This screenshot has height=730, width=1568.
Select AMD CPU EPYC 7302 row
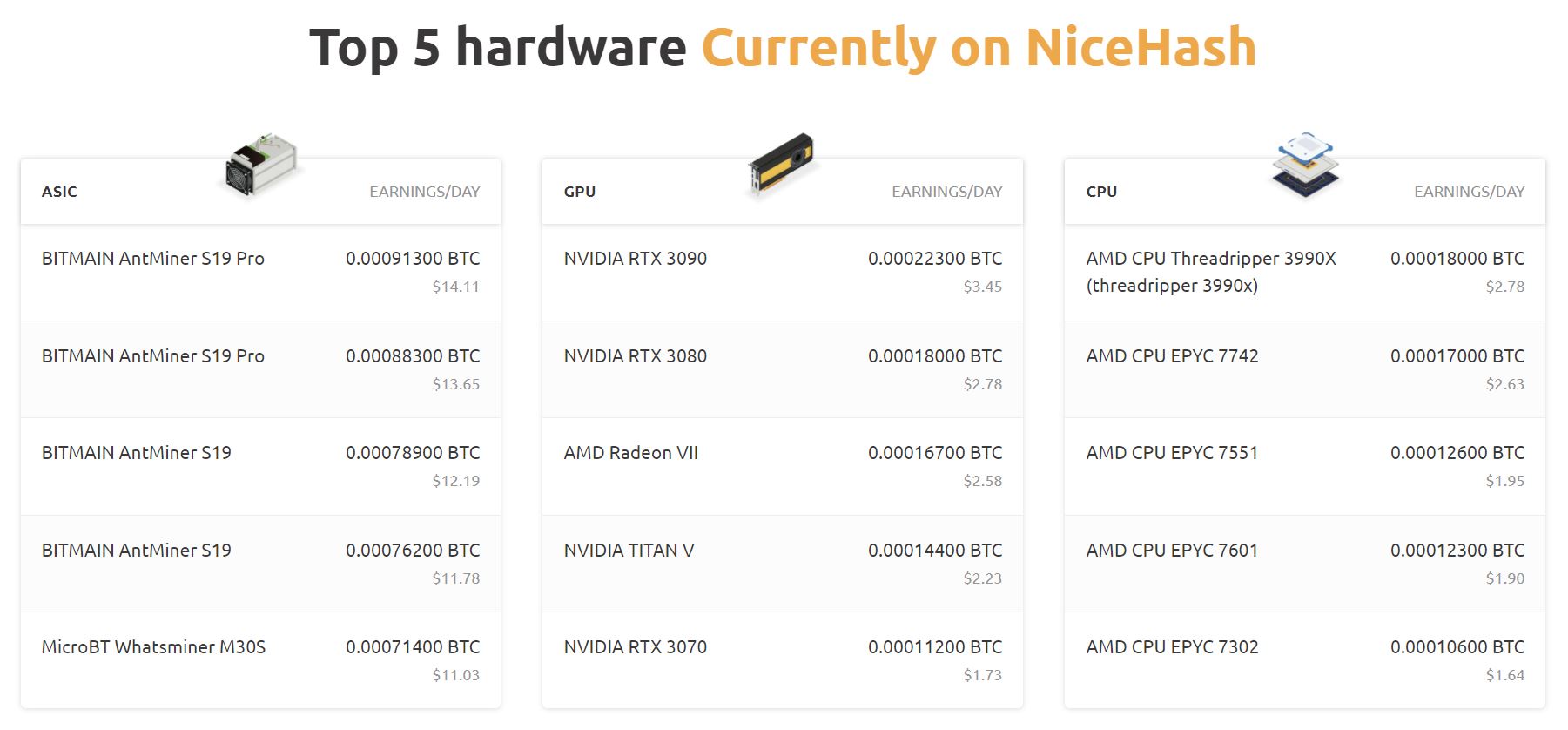pyautogui.click(x=1172, y=647)
